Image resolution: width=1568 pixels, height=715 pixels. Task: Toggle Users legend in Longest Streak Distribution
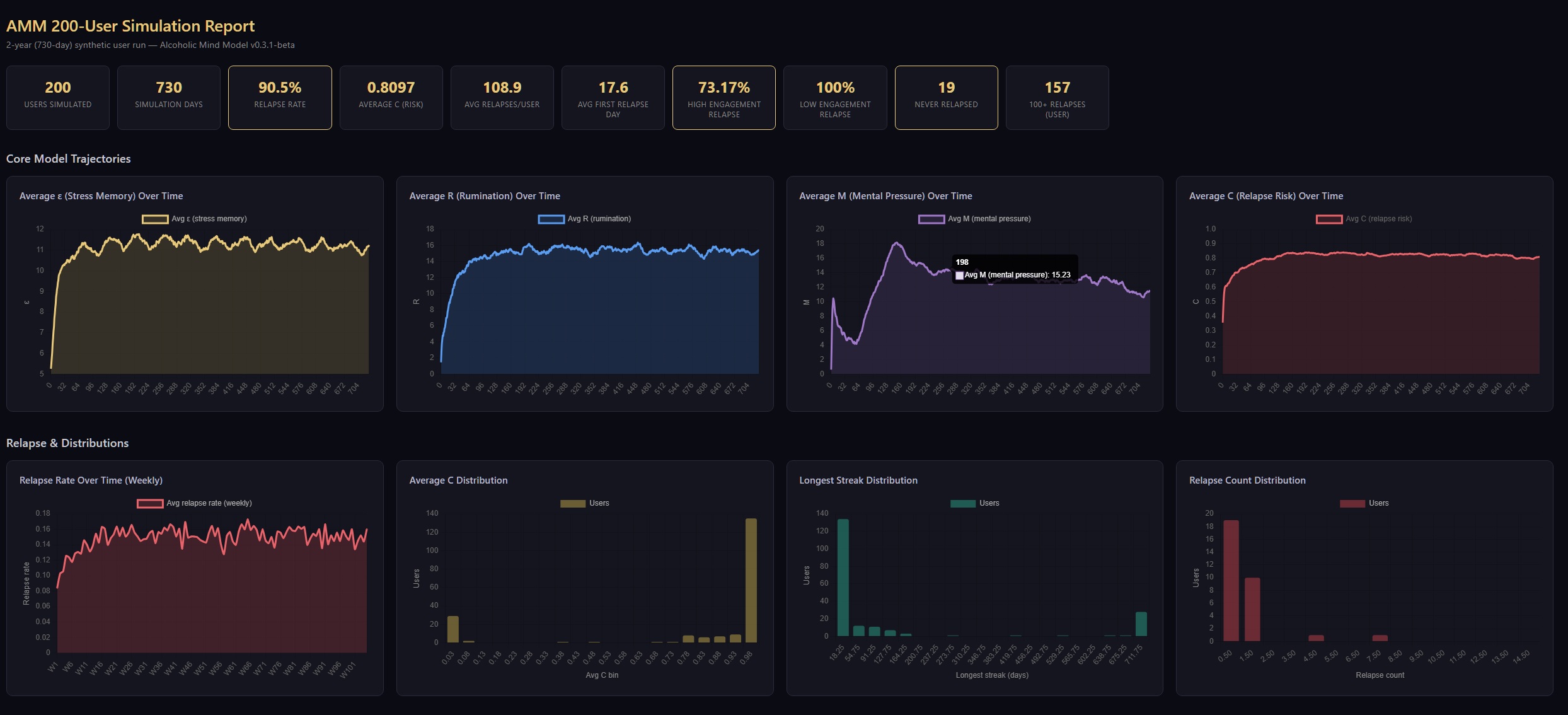point(975,503)
